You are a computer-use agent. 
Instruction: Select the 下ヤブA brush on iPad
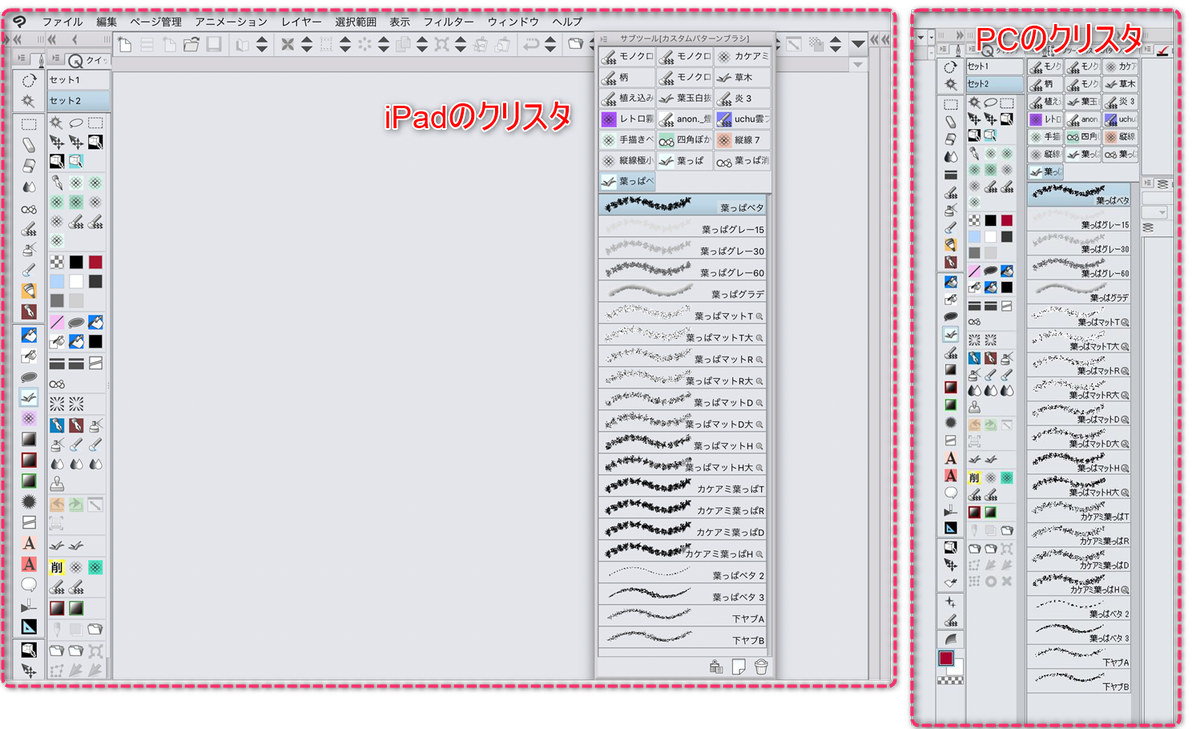point(683,617)
